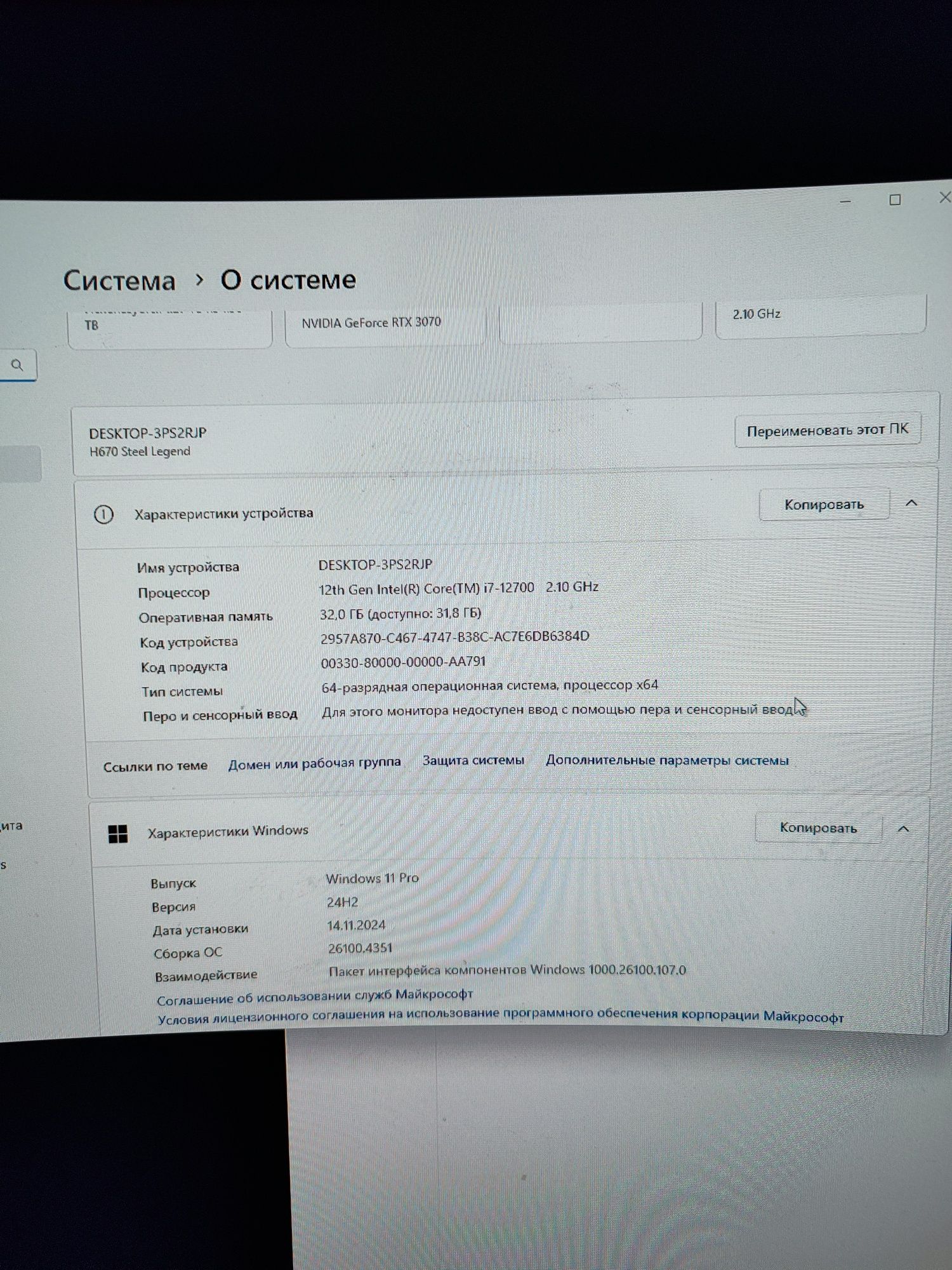Image resolution: width=952 pixels, height=1270 pixels.
Task: Click the О системе breadcrumb title
Action: click(x=288, y=279)
